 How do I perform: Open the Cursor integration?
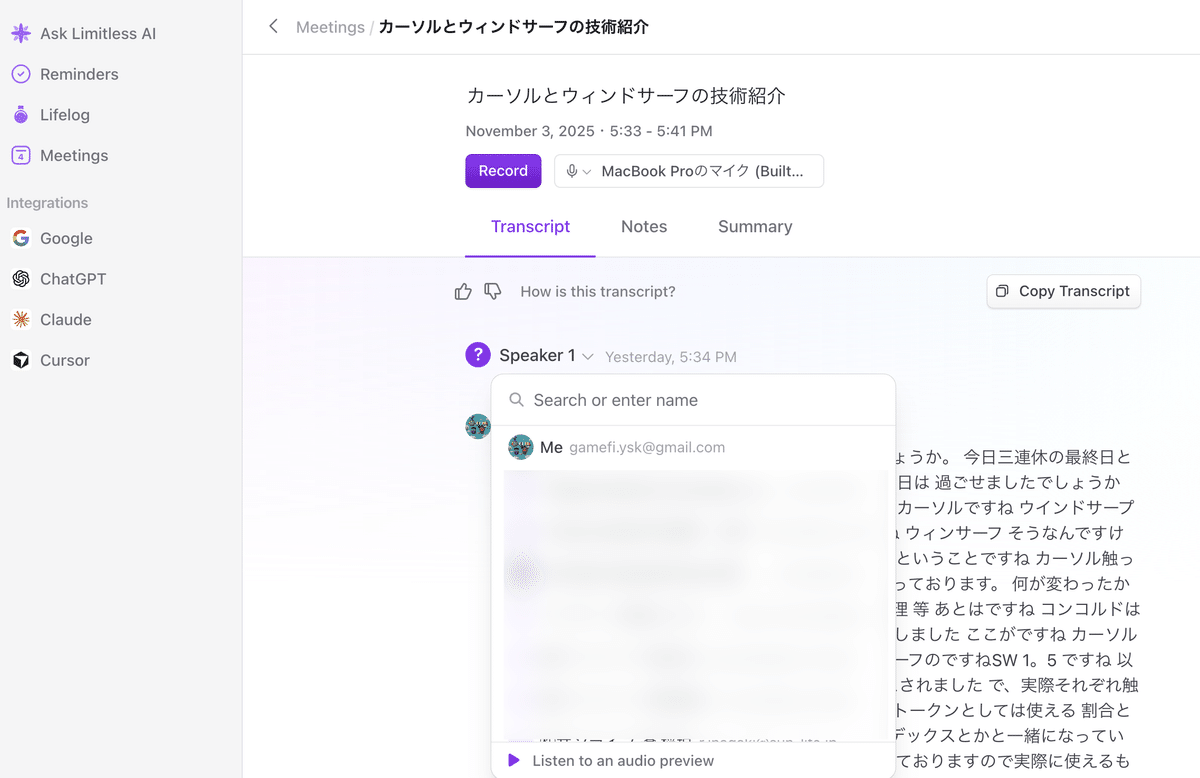[64, 360]
